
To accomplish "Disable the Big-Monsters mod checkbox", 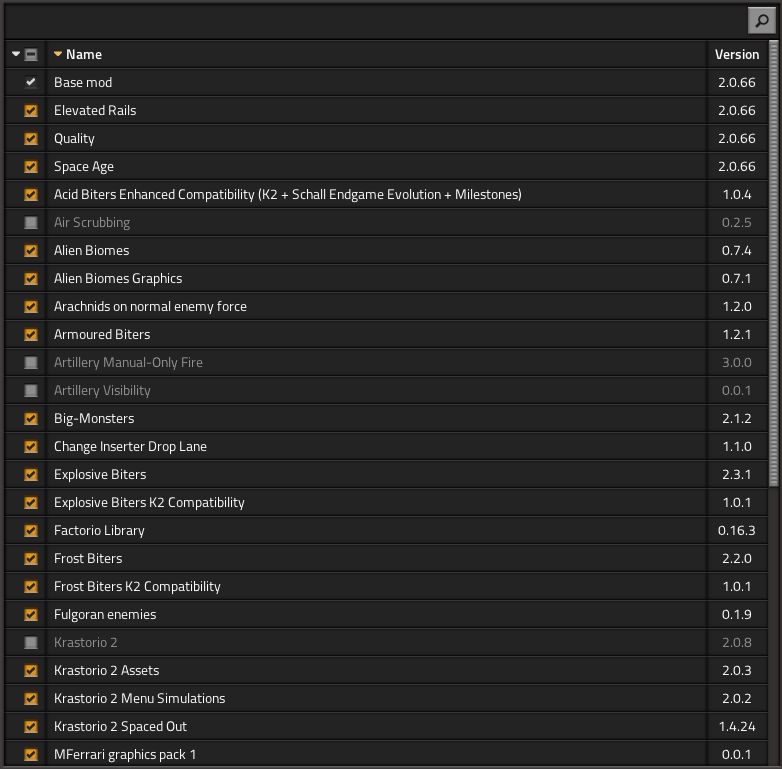I will coord(31,419).
